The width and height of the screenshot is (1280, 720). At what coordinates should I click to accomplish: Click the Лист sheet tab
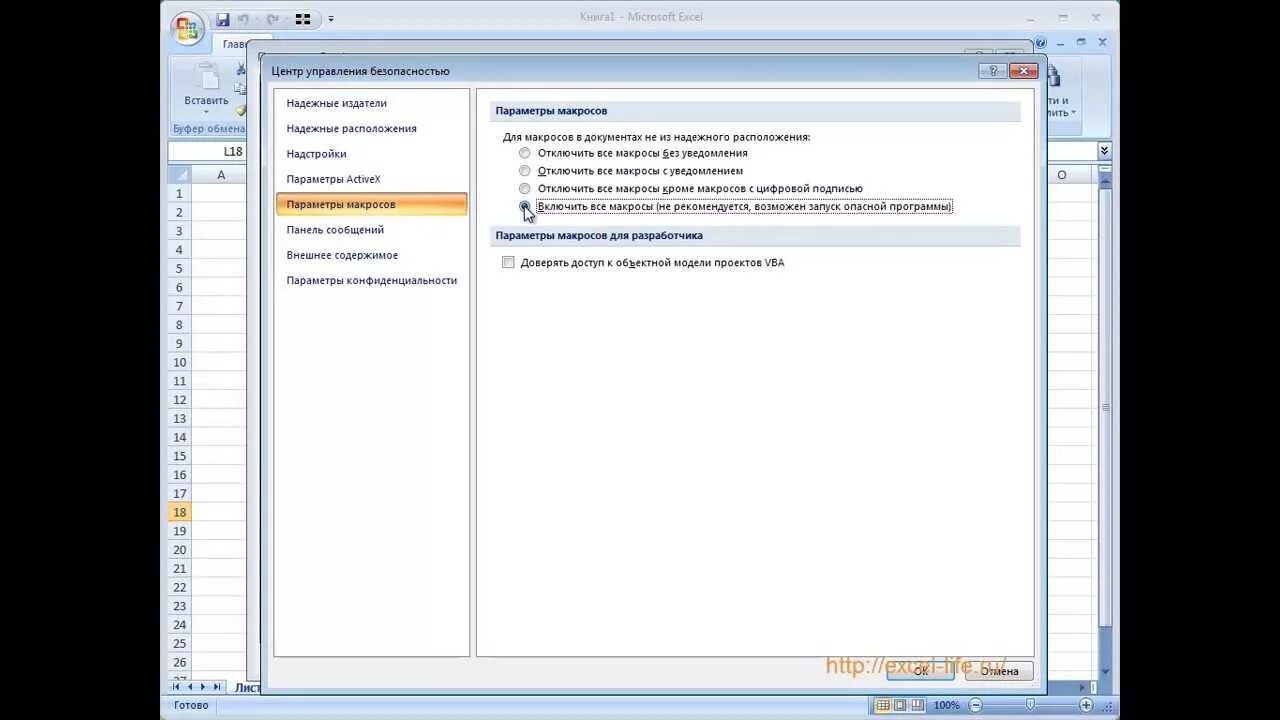point(246,687)
